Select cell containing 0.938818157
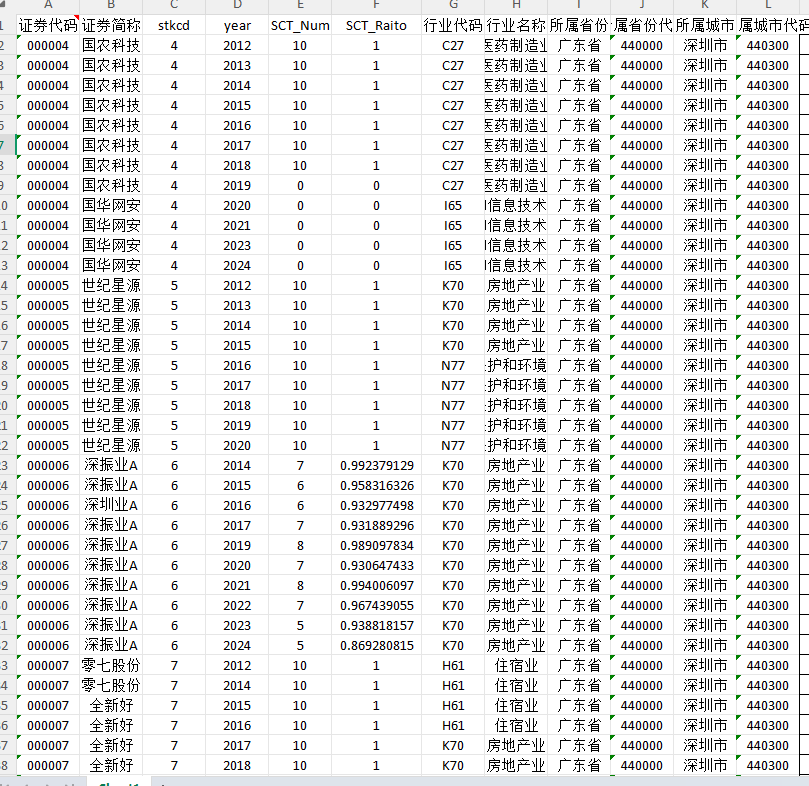This screenshot has height=786, width=809. tap(376, 625)
